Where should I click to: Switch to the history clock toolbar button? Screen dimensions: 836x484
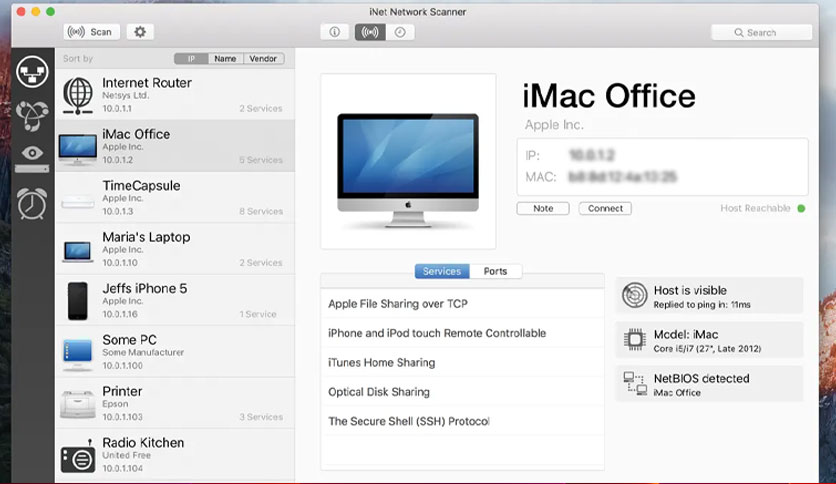click(x=400, y=32)
